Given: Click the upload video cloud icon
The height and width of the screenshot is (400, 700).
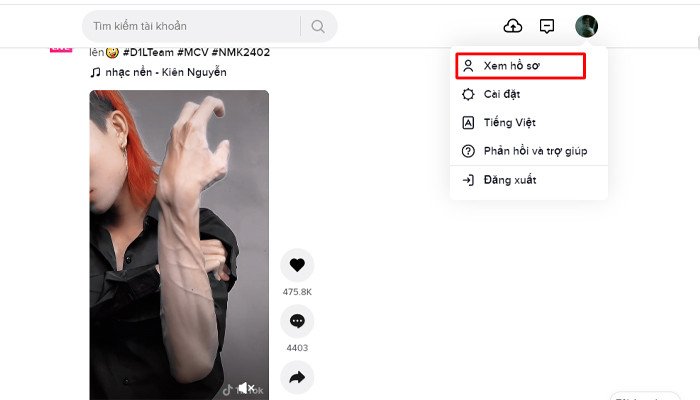Looking at the screenshot, I should coord(512,26).
